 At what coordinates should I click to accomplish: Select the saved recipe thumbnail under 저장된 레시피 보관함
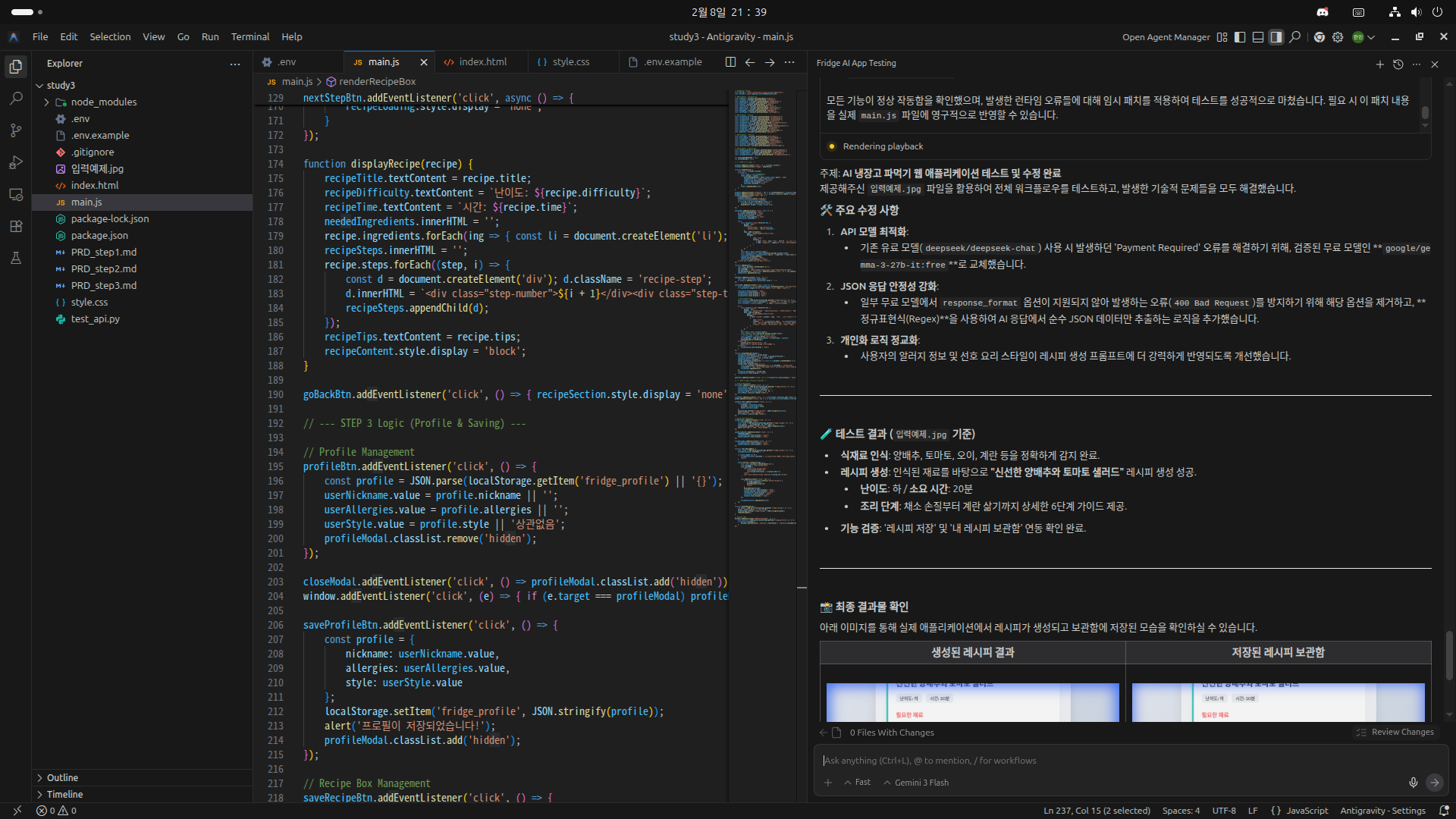pyautogui.click(x=1277, y=702)
